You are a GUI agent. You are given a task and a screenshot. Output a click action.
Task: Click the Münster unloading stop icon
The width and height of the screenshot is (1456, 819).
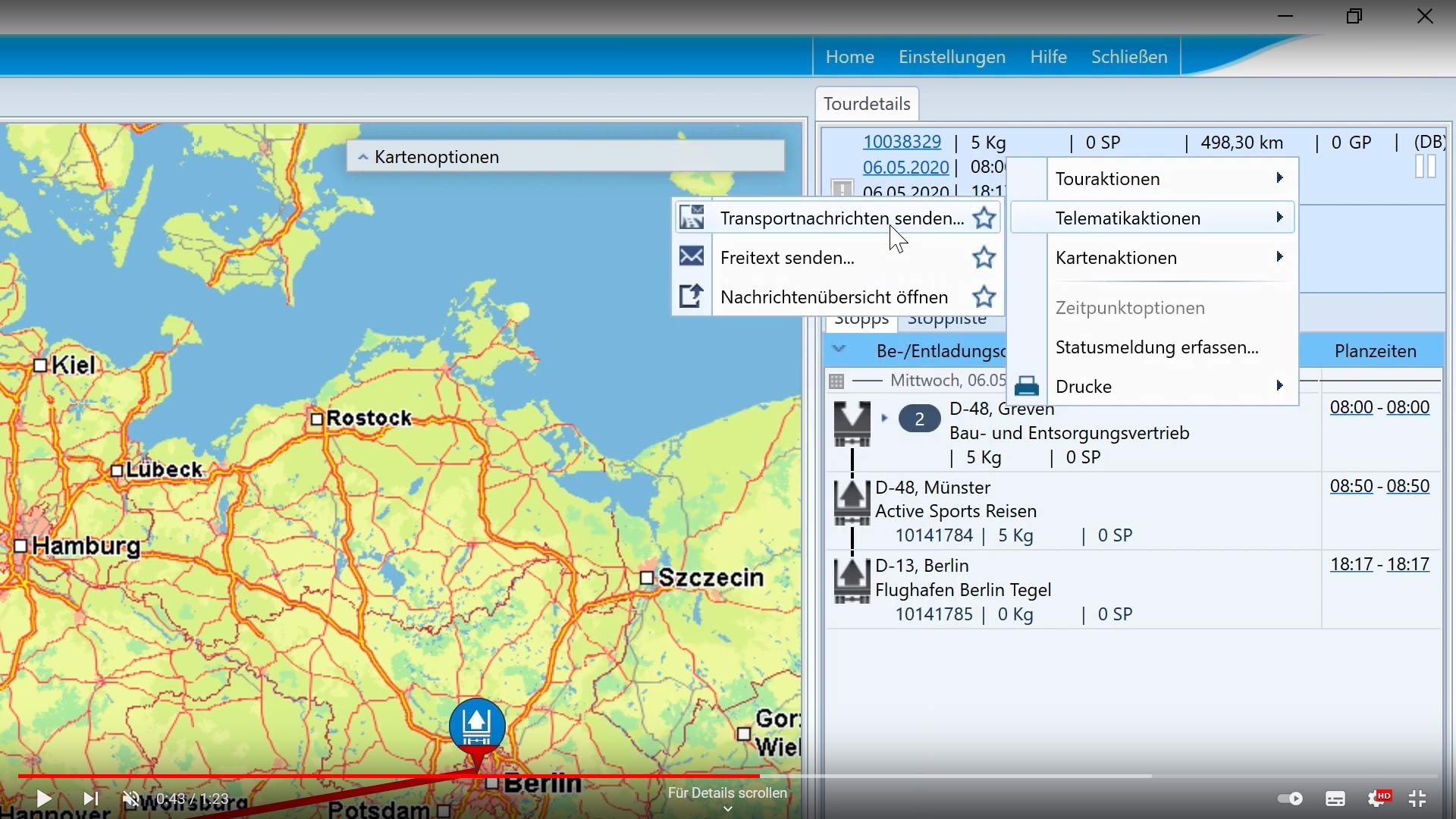pos(852,502)
